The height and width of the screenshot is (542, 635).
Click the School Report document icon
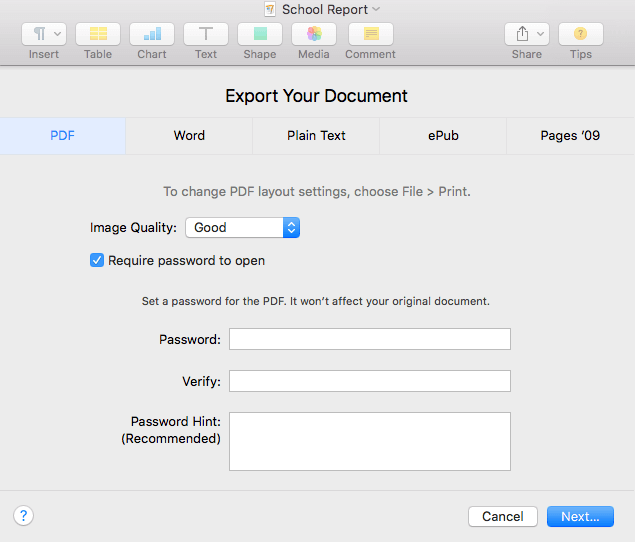[x=270, y=9]
